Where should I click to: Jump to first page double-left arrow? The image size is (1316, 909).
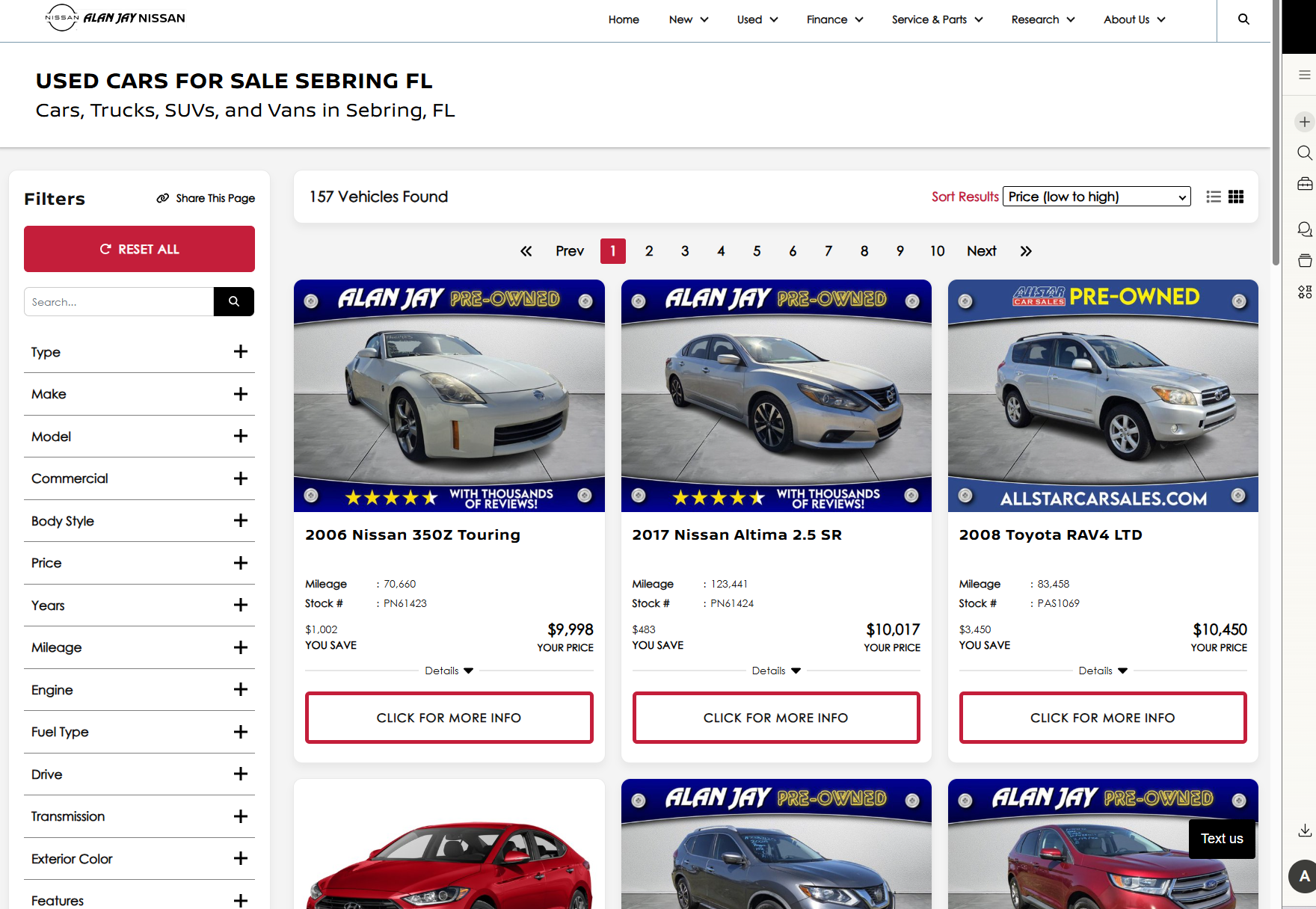click(526, 251)
